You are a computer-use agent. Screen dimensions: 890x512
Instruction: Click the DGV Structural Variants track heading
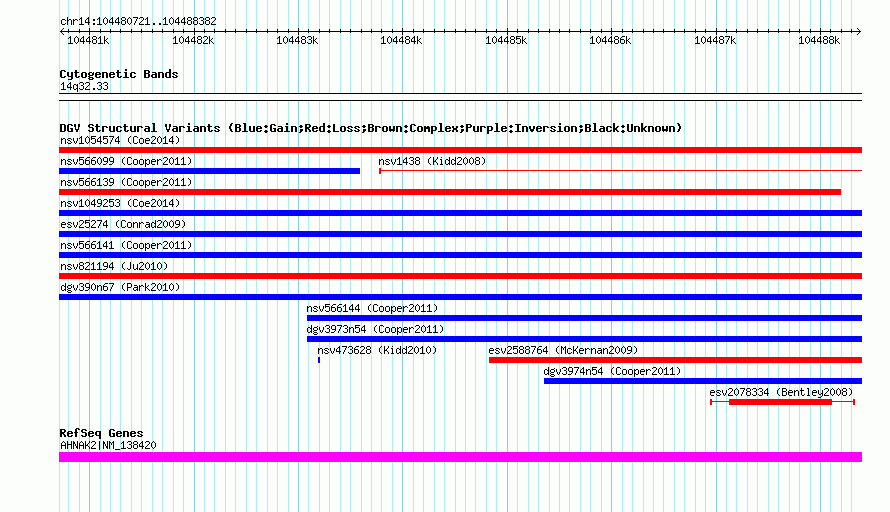[x=371, y=128]
